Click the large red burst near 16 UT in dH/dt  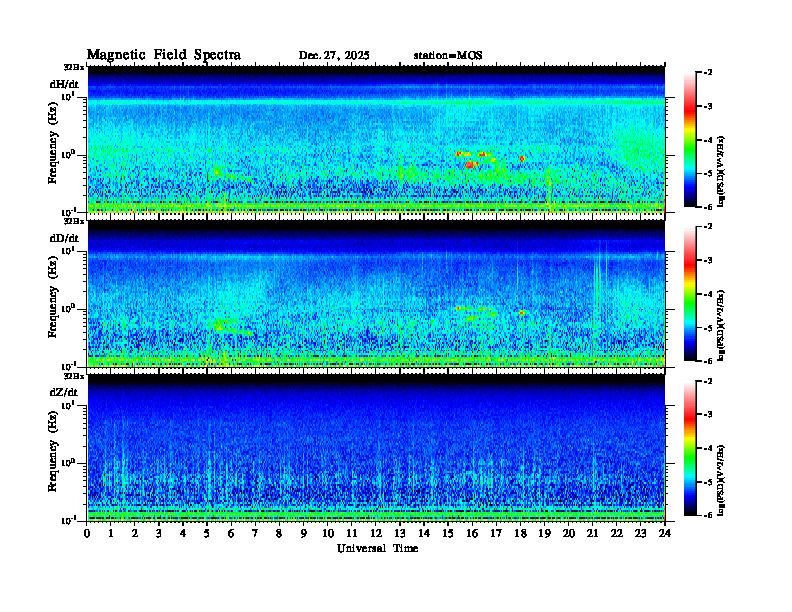click(x=471, y=164)
